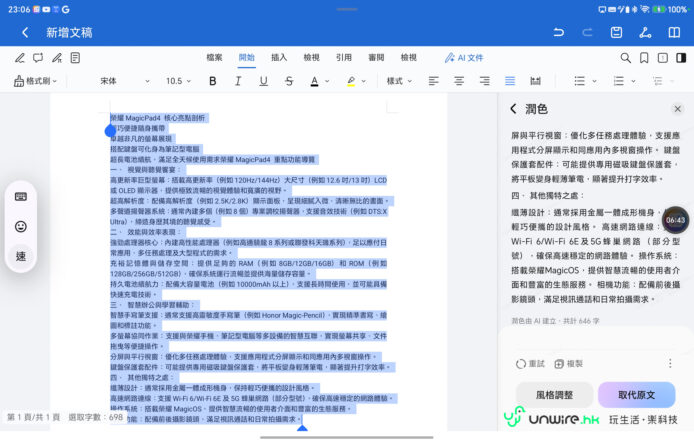Click the 取代原文 button
The width and height of the screenshot is (694, 444).
click(x=636, y=395)
